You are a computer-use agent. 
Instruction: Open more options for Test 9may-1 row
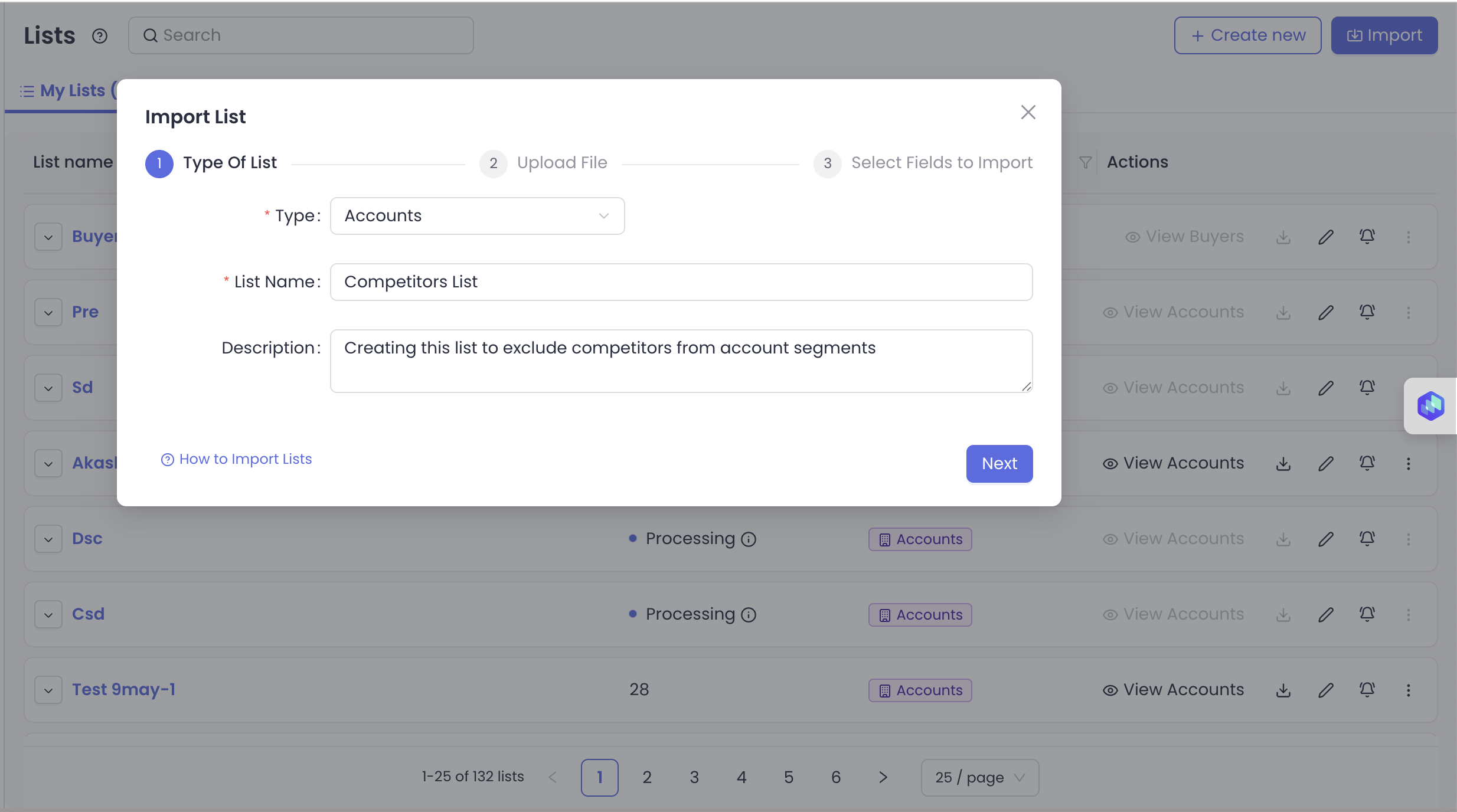1409,690
